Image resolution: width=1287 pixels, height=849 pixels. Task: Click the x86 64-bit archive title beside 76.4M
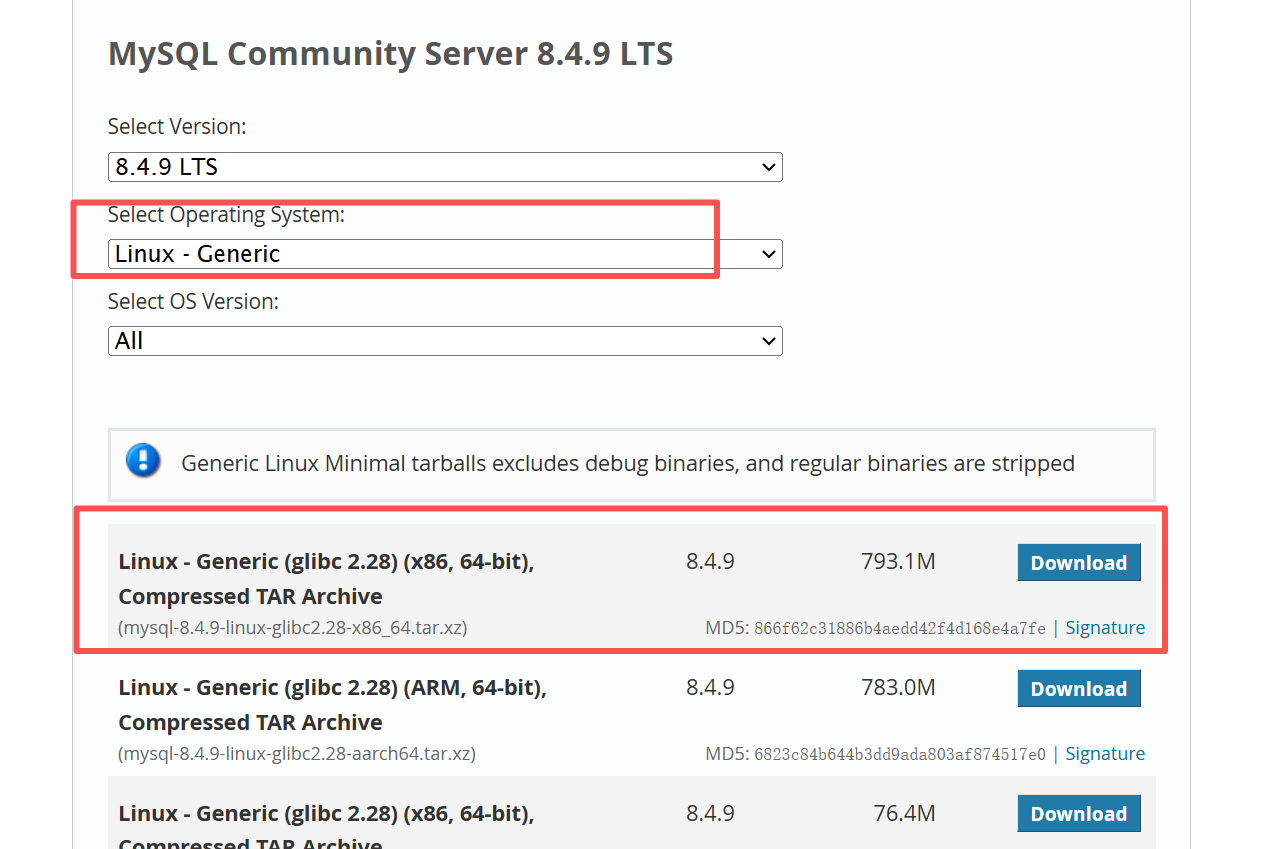pyautogui.click(x=326, y=826)
